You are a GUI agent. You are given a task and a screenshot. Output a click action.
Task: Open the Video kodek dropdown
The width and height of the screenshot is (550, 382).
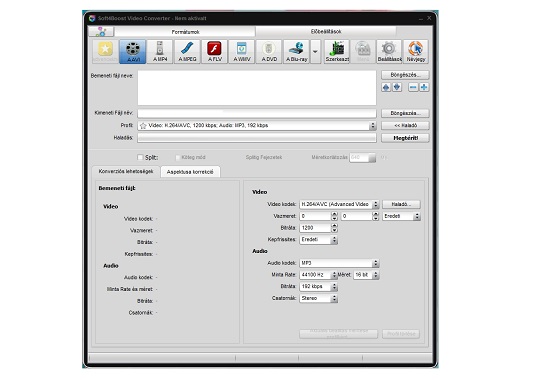[x=376, y=204]
